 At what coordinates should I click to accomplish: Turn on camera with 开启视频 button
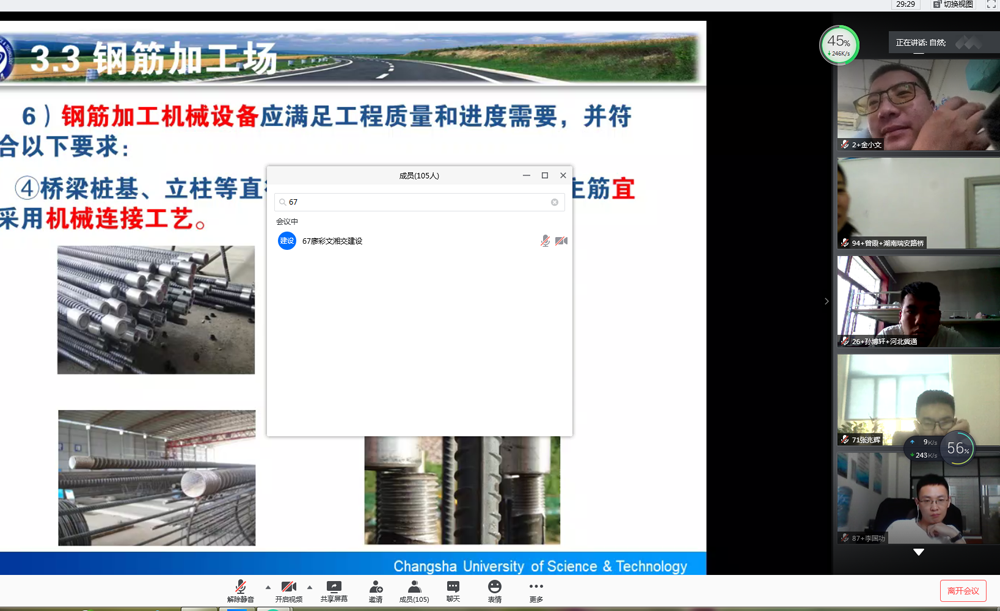pyautogui.click(x=288, y=590)
